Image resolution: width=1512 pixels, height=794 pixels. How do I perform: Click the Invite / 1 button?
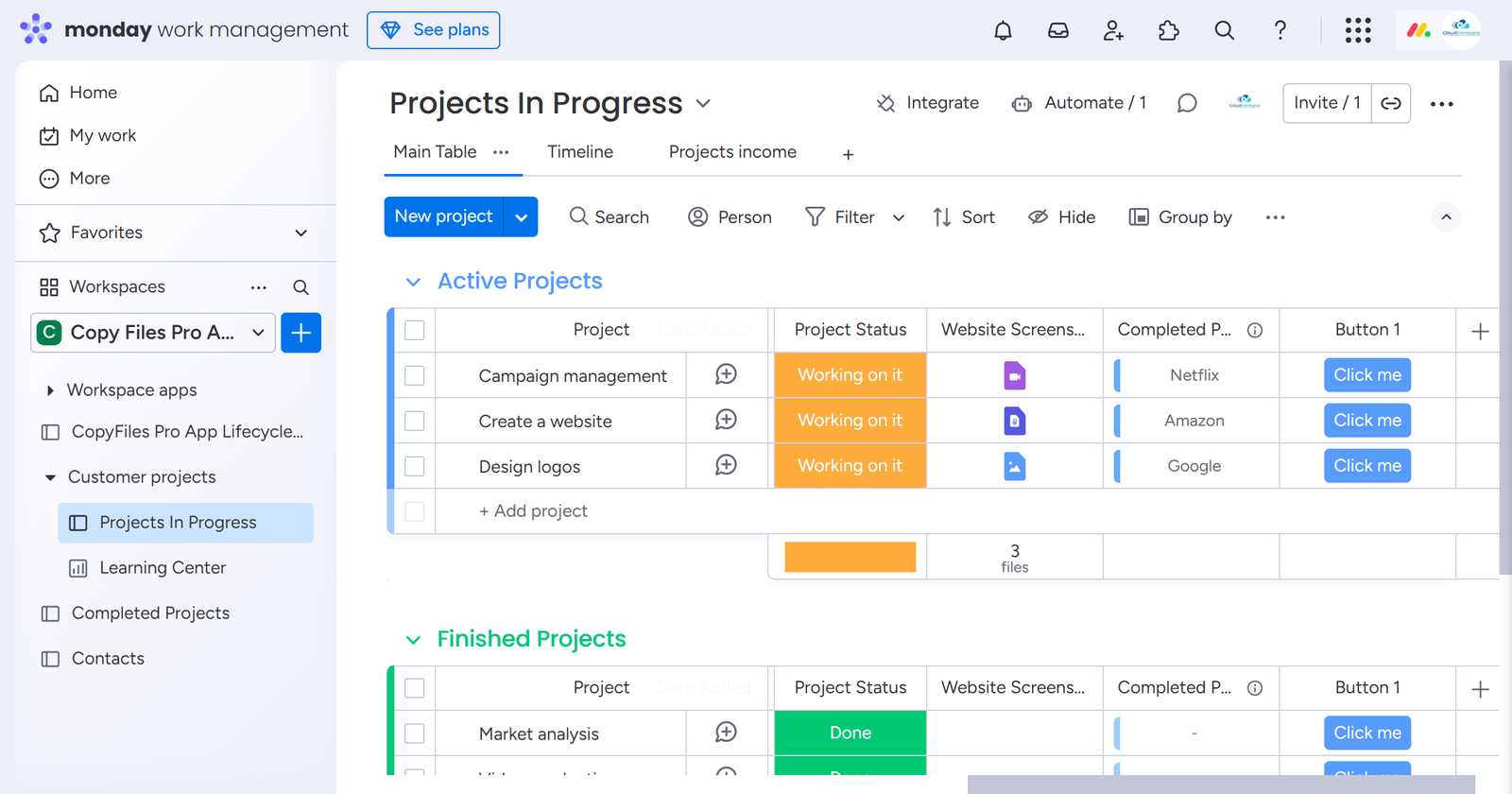pyautogui.click(x=1327, y=103)
